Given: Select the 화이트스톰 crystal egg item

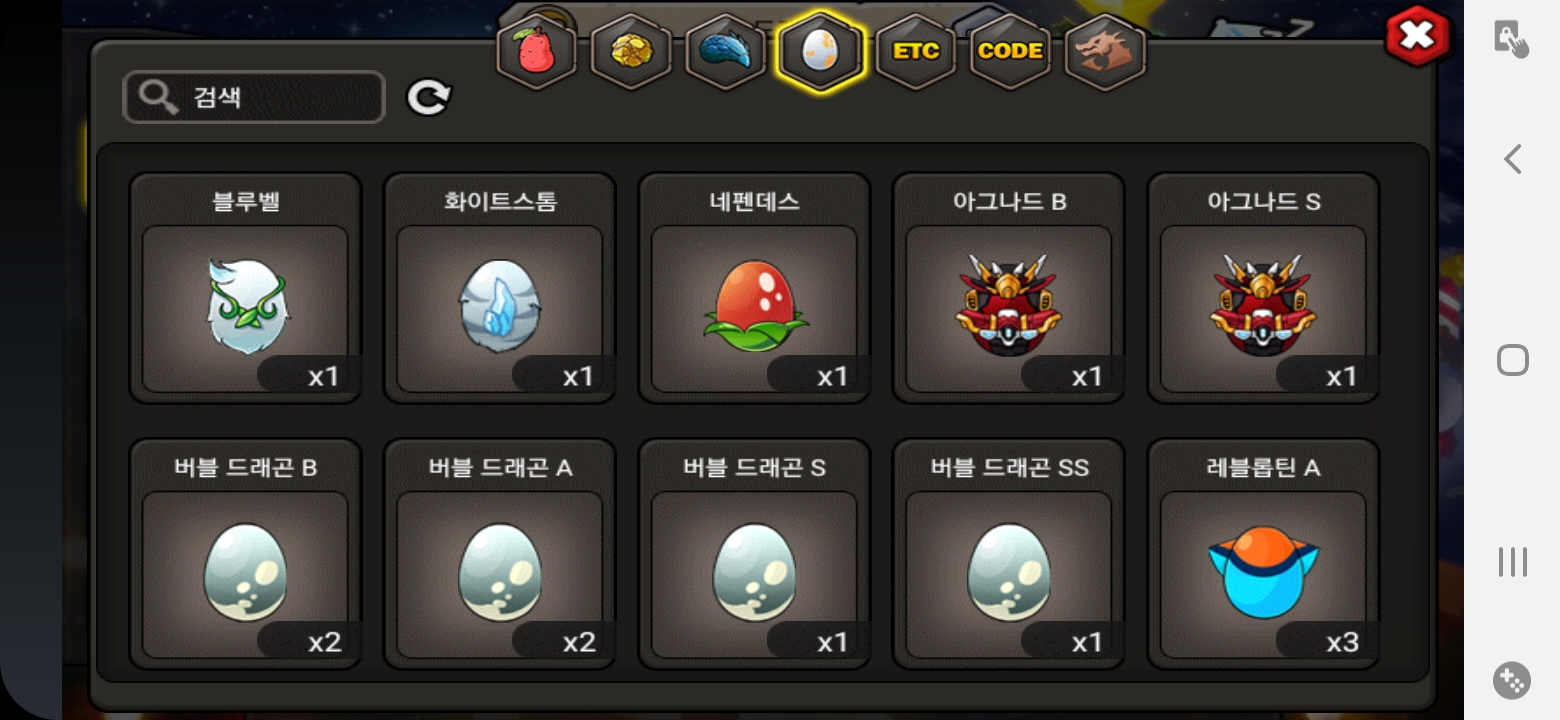Looking at the screenshot, I should pyautogui.click(x=500, y=288).
